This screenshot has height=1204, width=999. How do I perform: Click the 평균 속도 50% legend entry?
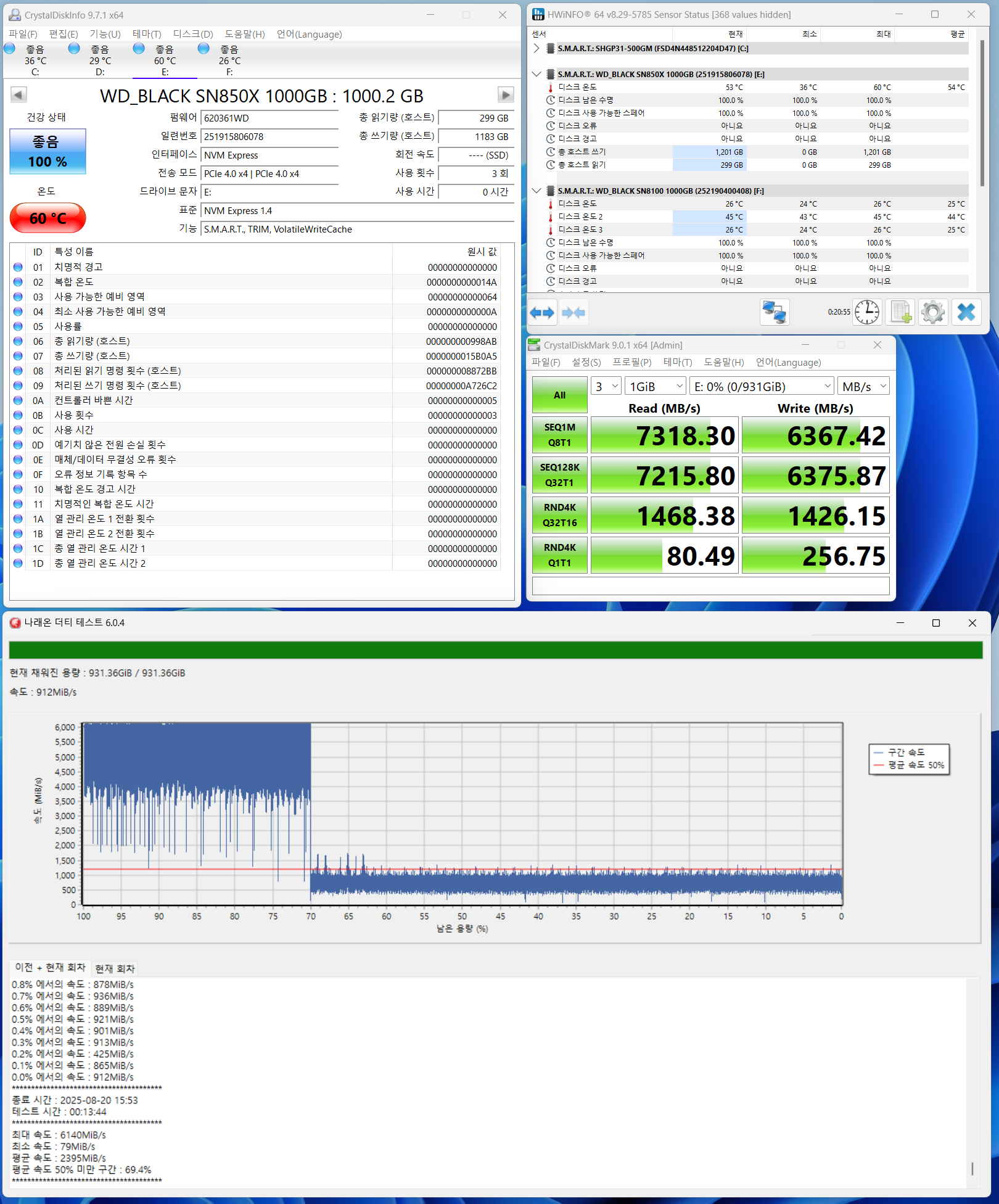(x=909, y=765)
